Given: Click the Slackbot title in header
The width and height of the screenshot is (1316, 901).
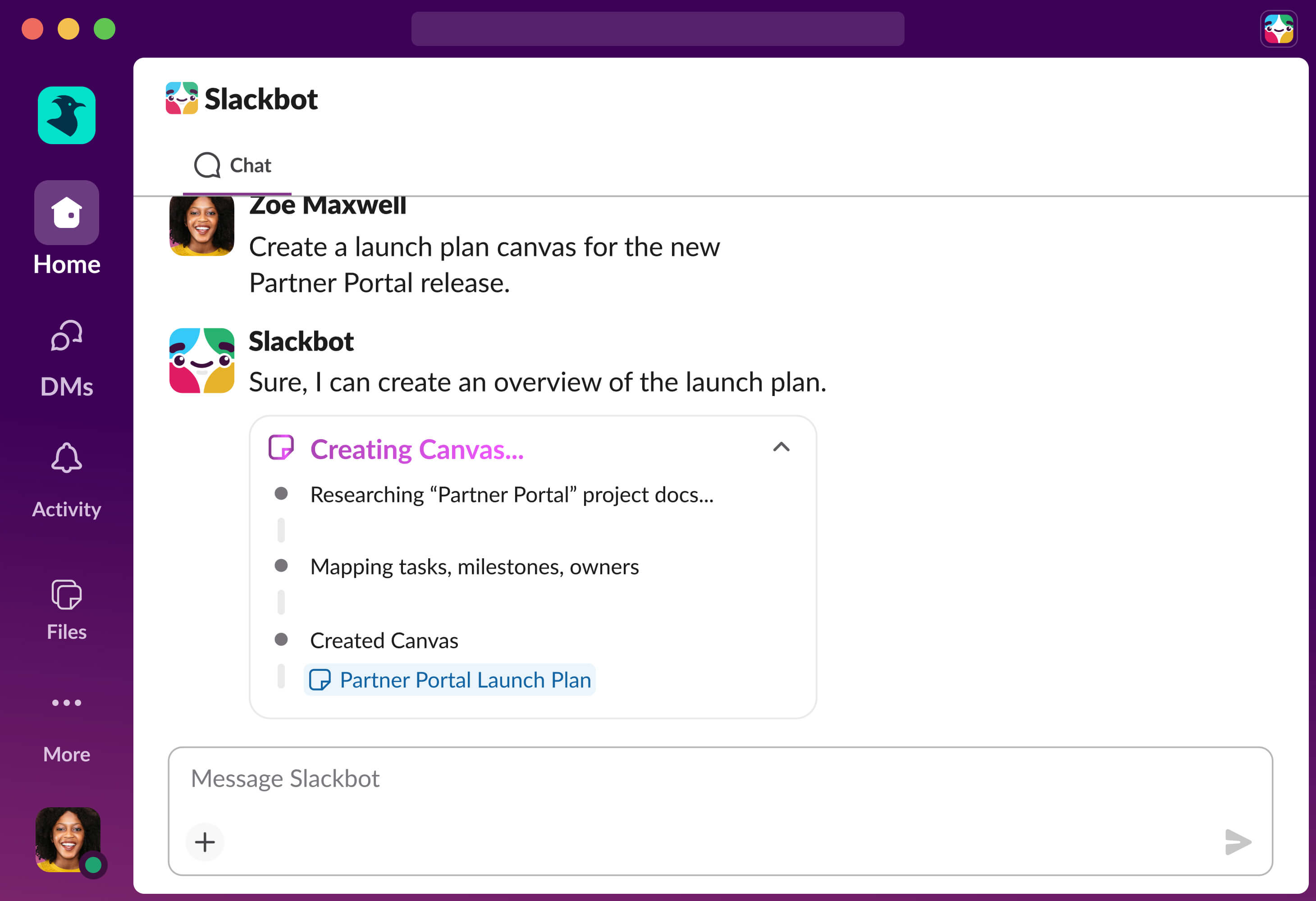Looking at the screenshot, I should point(261,99).
